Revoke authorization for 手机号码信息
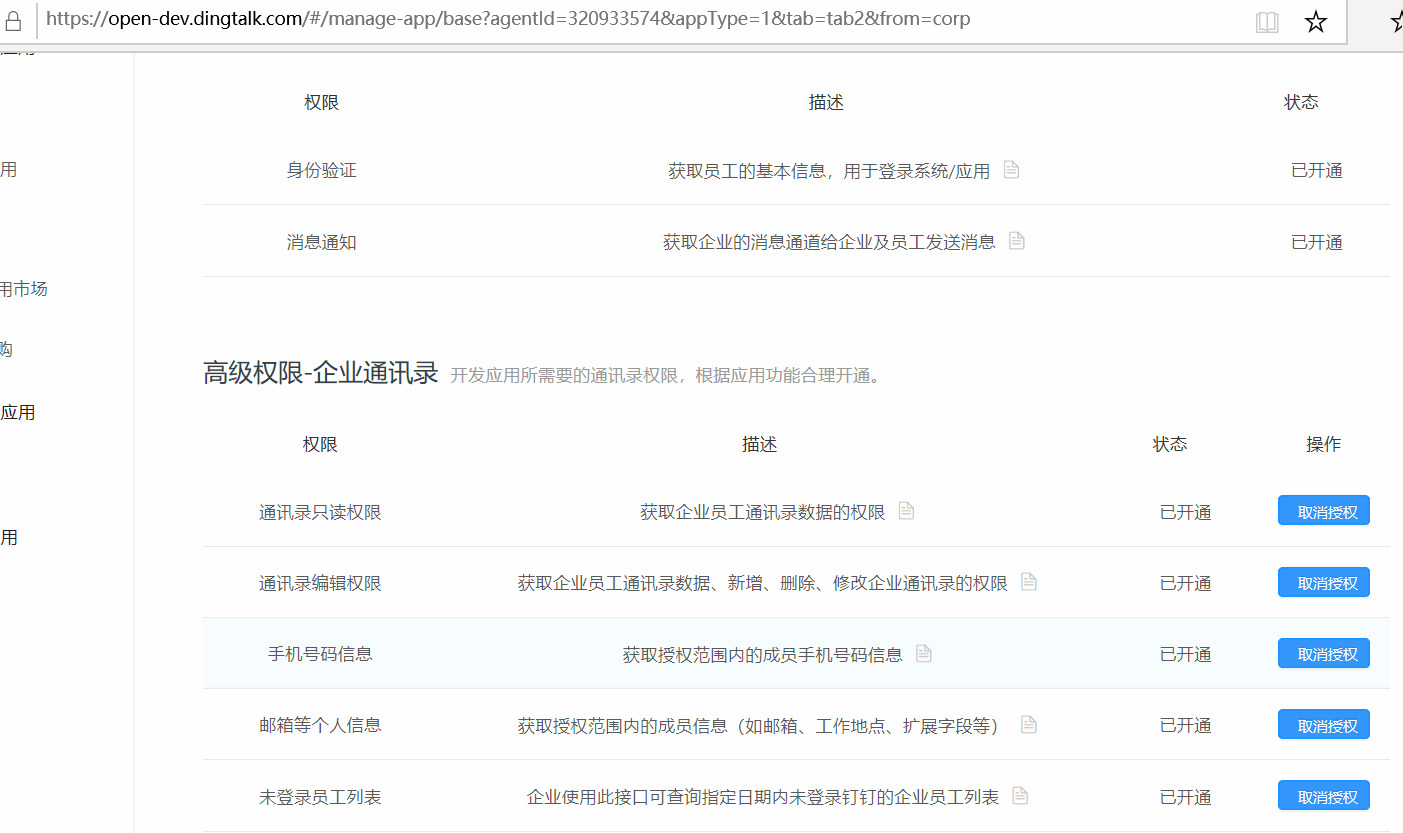The height and width of the screenshot is (833, 1403). point(1323,654)
